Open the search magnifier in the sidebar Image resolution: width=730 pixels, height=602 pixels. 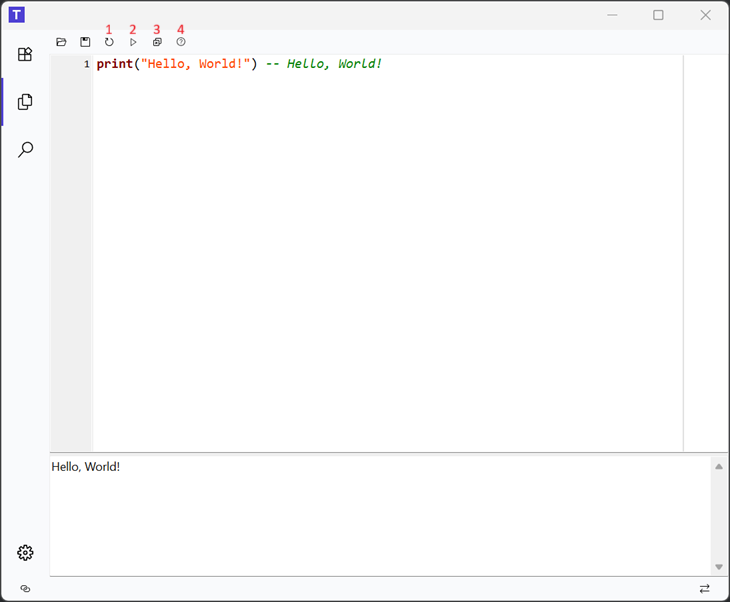coord(26,150)
